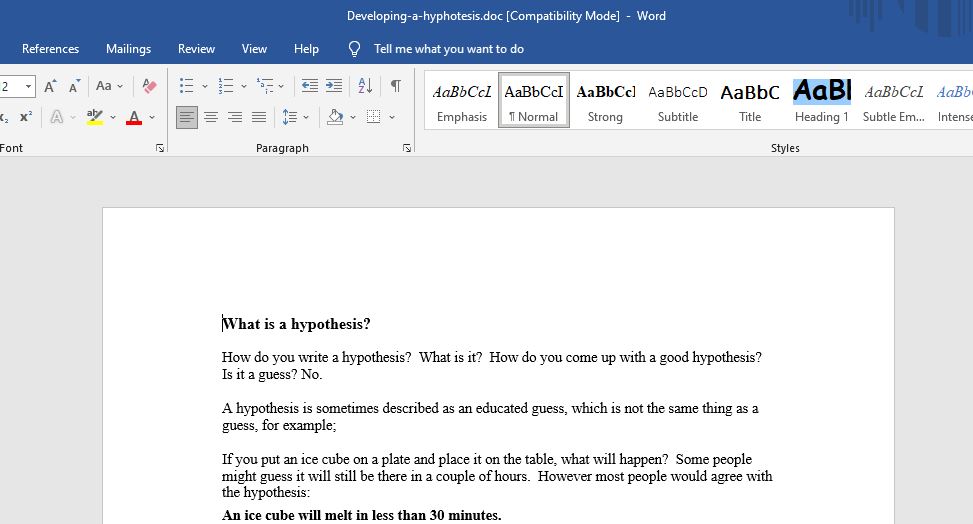This screenshot has width=973, height=524.
Task: Click the Increase Indent icon
Action: pos(334,86)
